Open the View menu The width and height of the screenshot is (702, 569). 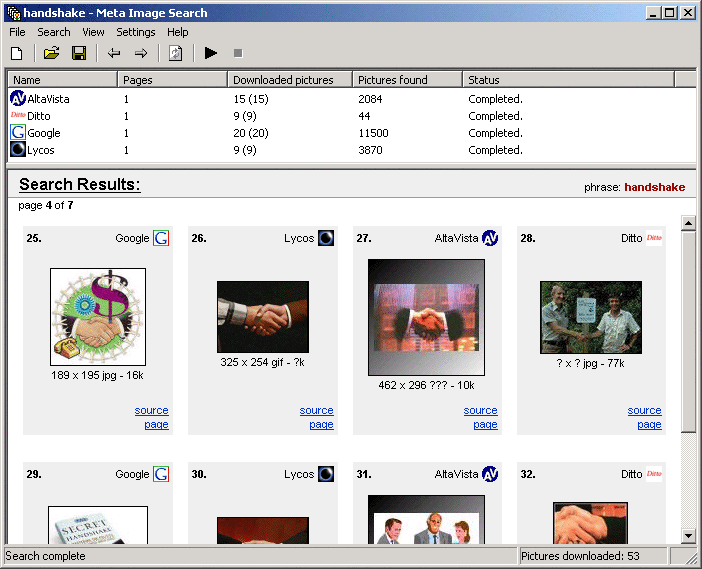[93, 32]
